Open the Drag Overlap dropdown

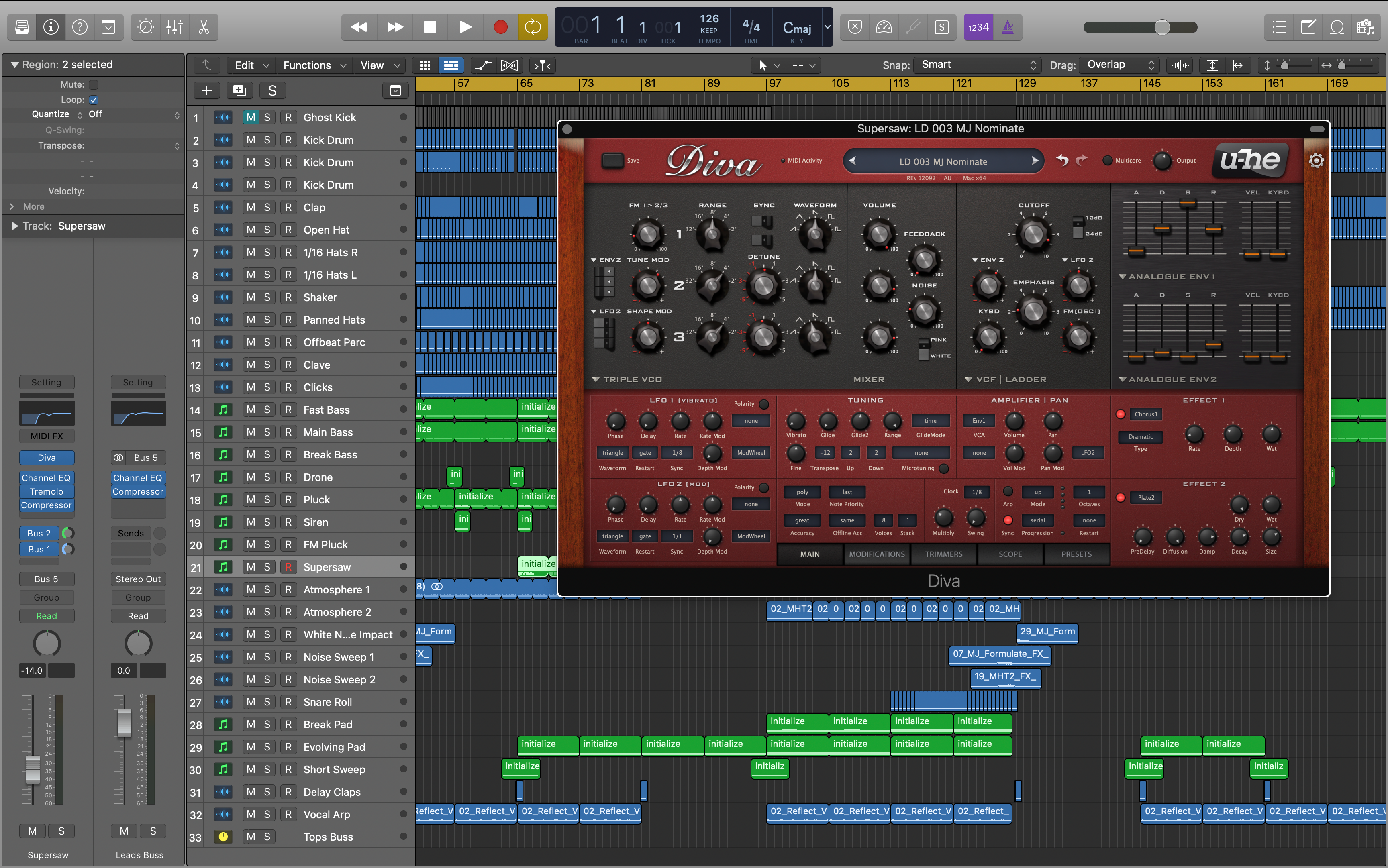(1119, 65)
